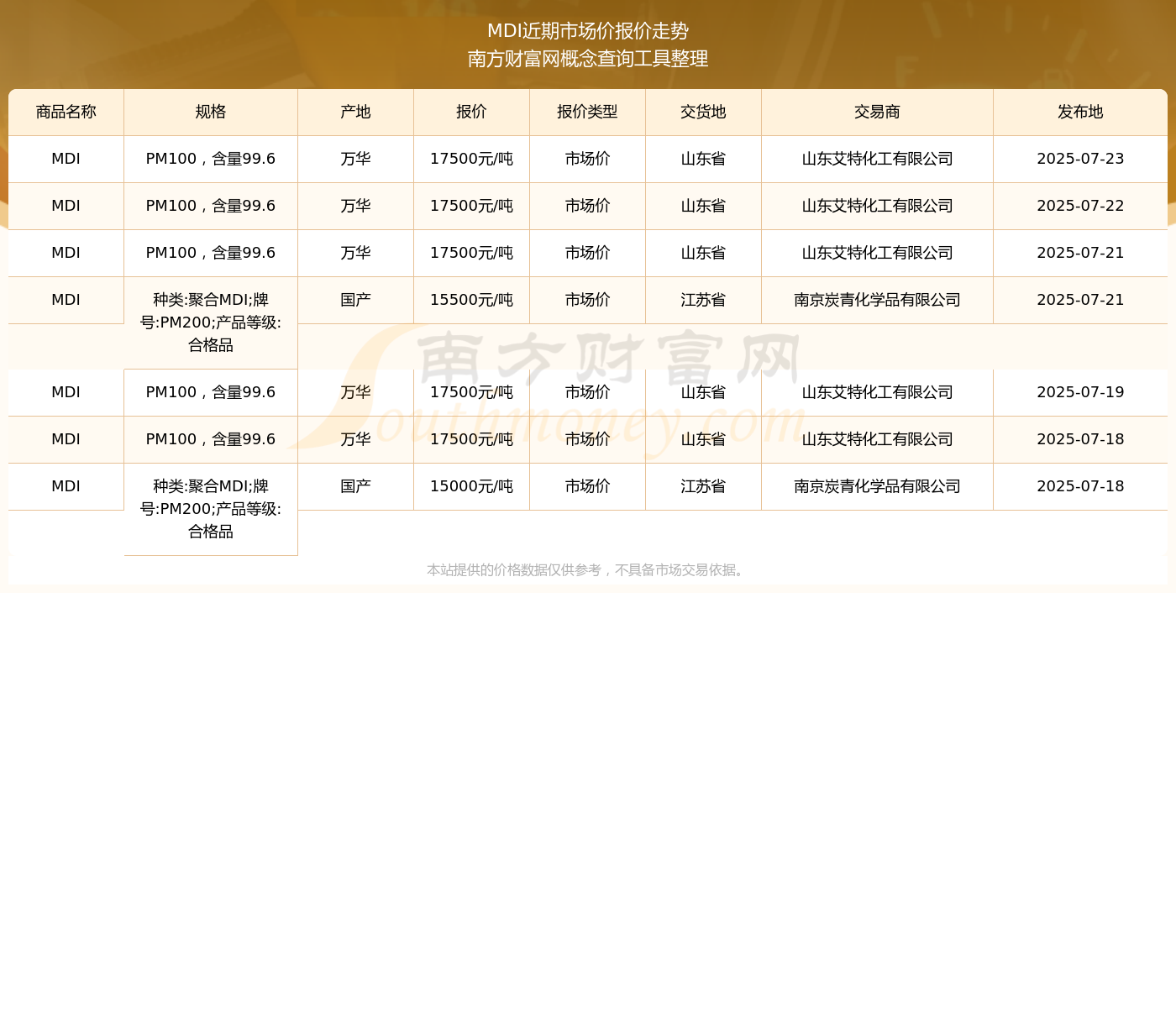
Task: Click 山东省 in the 2025-07-23 row
Action: (704, 159)
